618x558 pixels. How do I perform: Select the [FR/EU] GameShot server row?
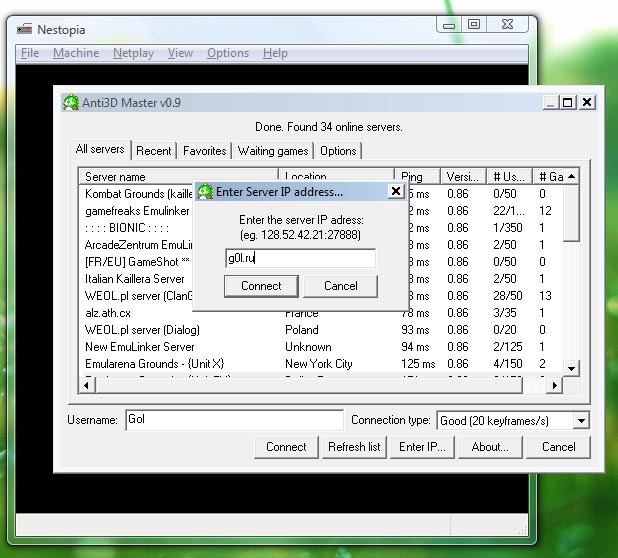pos(321,262)
